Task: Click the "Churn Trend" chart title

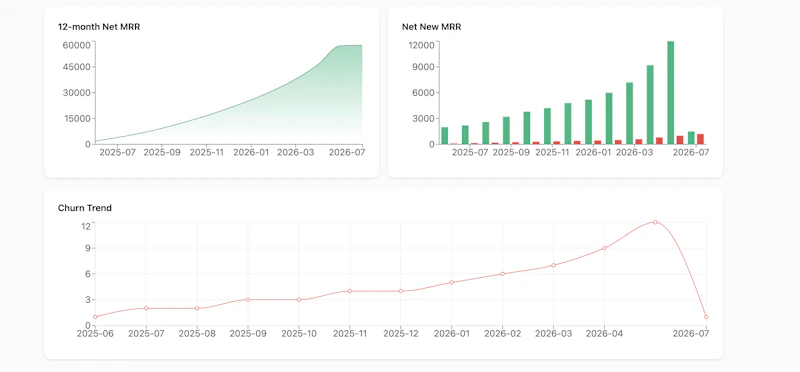Action: click(85, 208)
